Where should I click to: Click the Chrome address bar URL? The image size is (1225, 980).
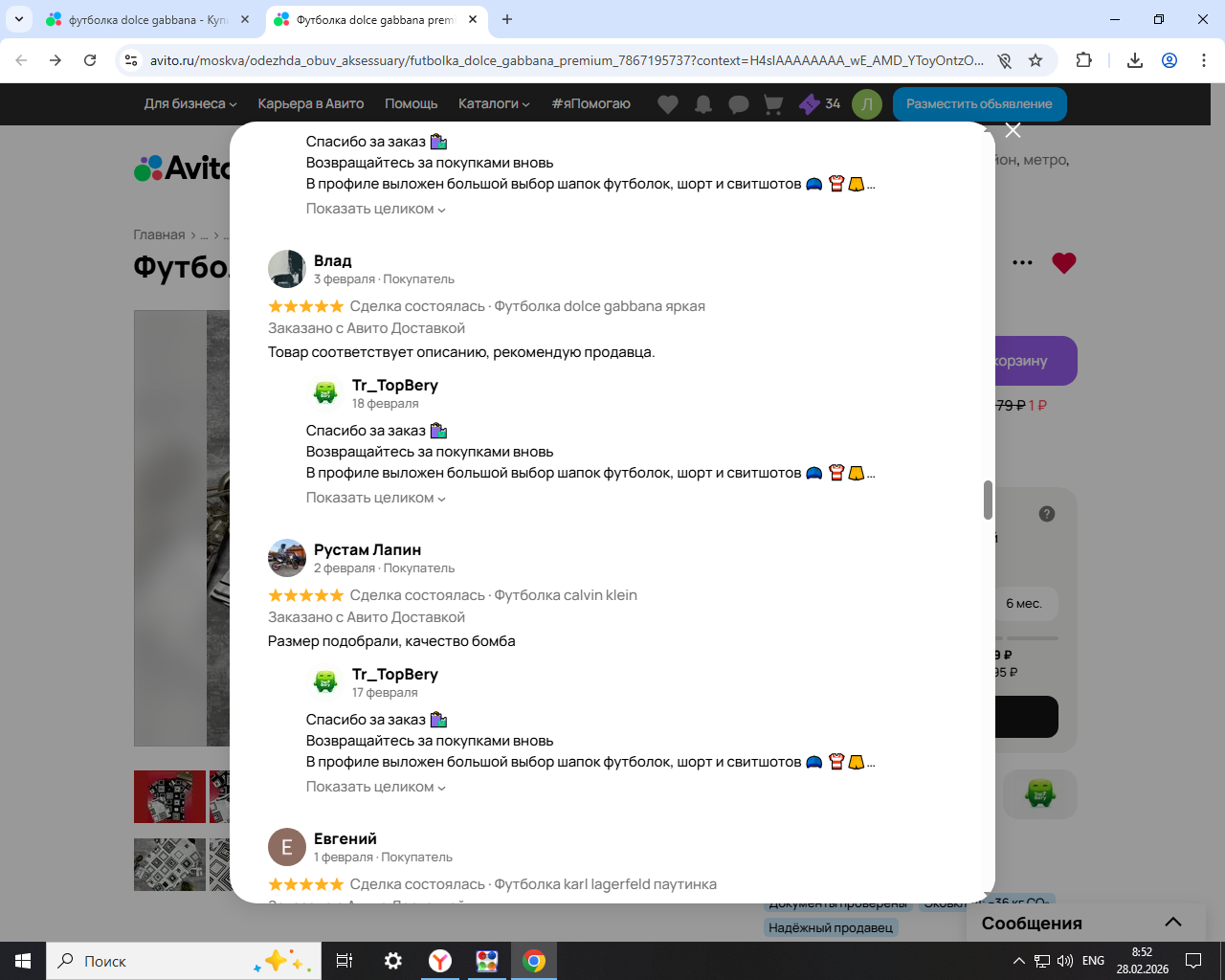pyautogui.click(x=567, y=60)
